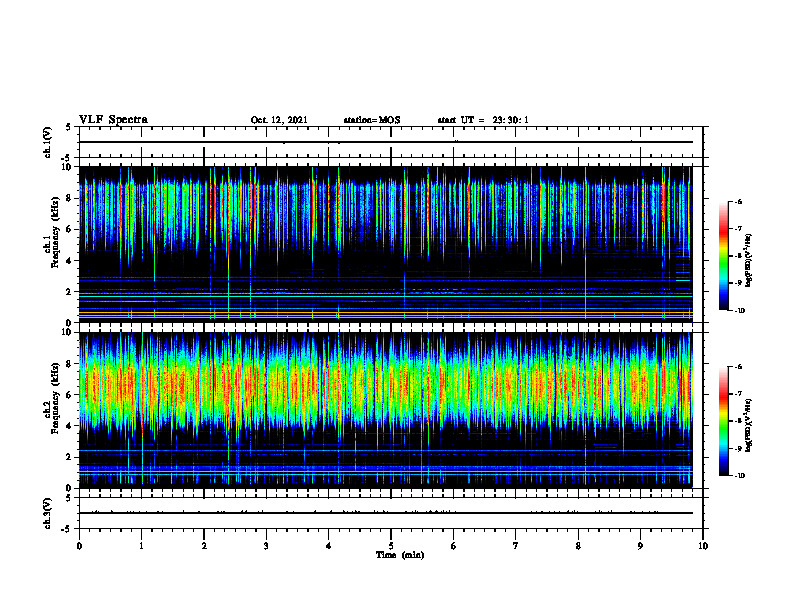Click the ch.3 voltage waveform strip

pos(391,513)
